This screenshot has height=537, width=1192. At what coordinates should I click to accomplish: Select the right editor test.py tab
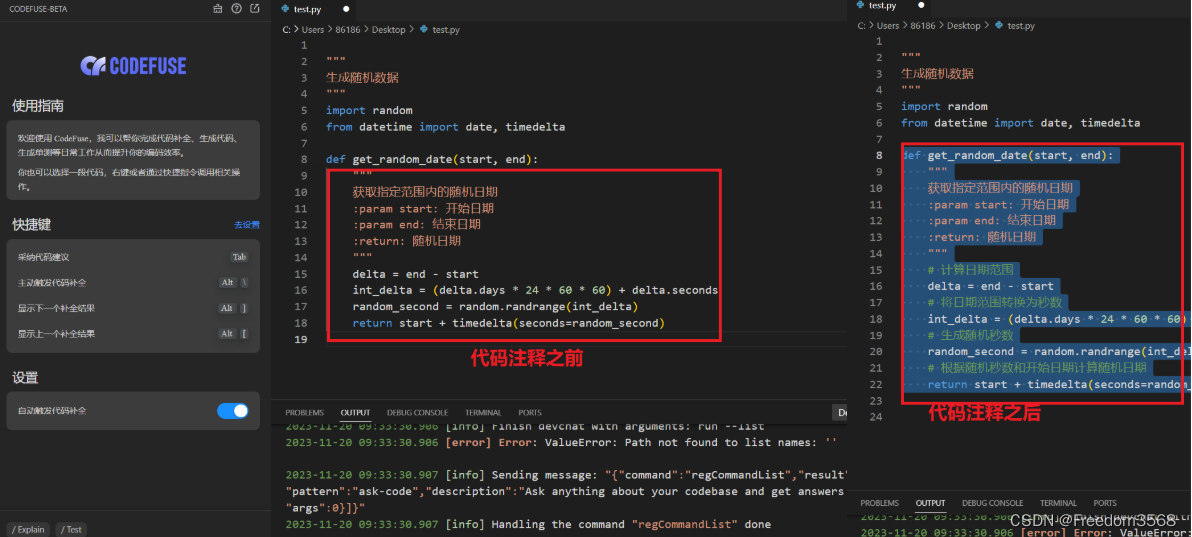pyautogui.click(x=889, y=5)
